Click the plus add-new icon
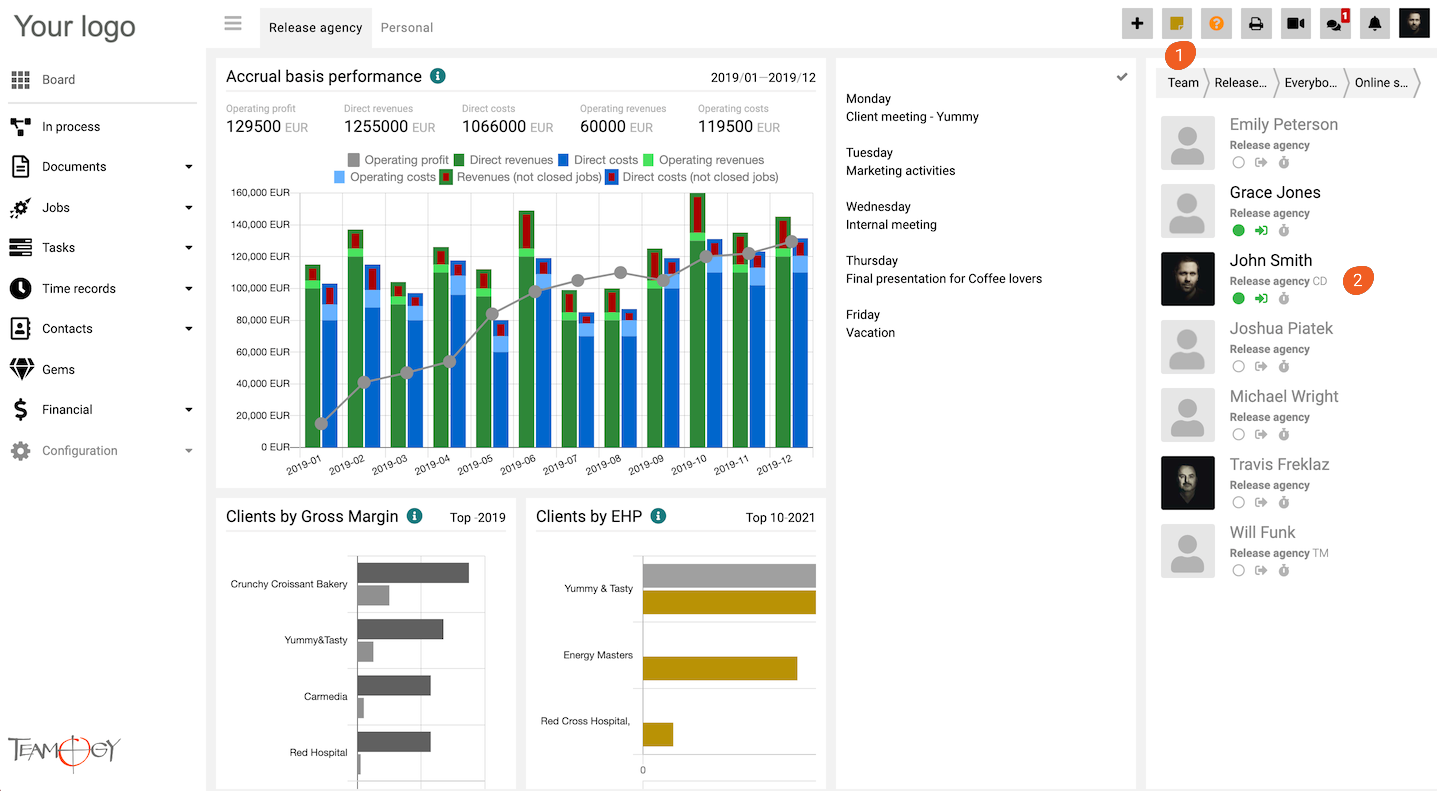Viewport: 1437px width, 791px height. 1137,24
